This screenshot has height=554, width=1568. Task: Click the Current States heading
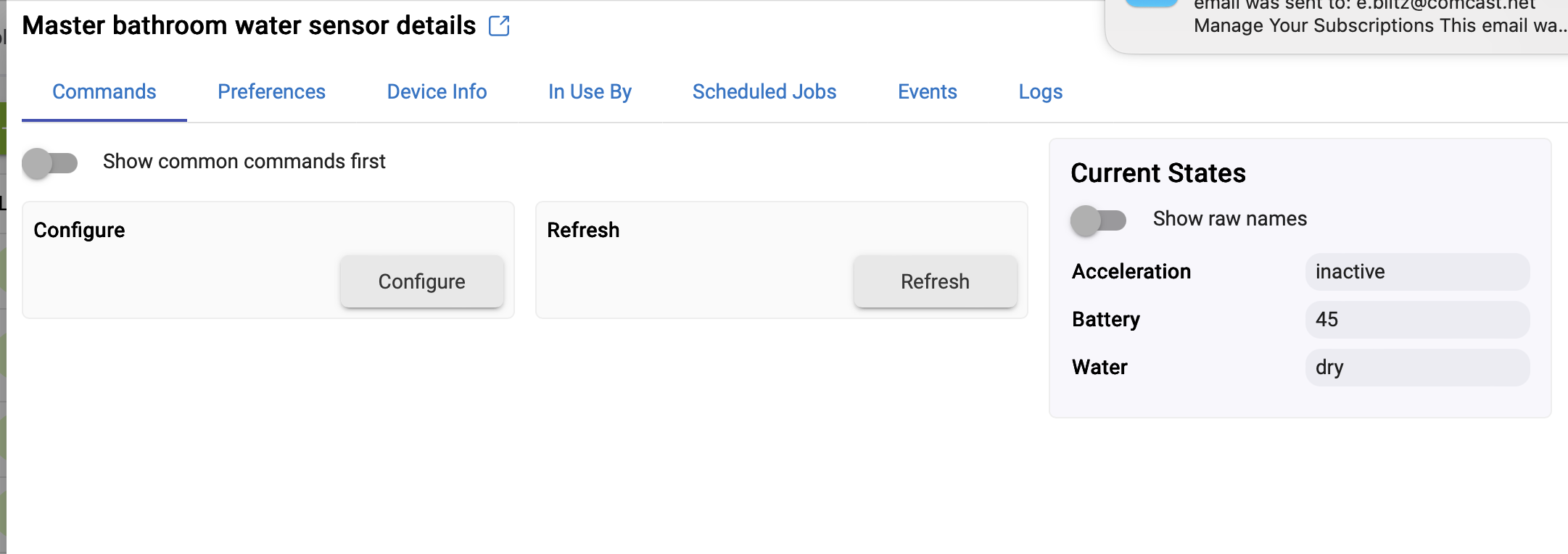point(1158,173)
